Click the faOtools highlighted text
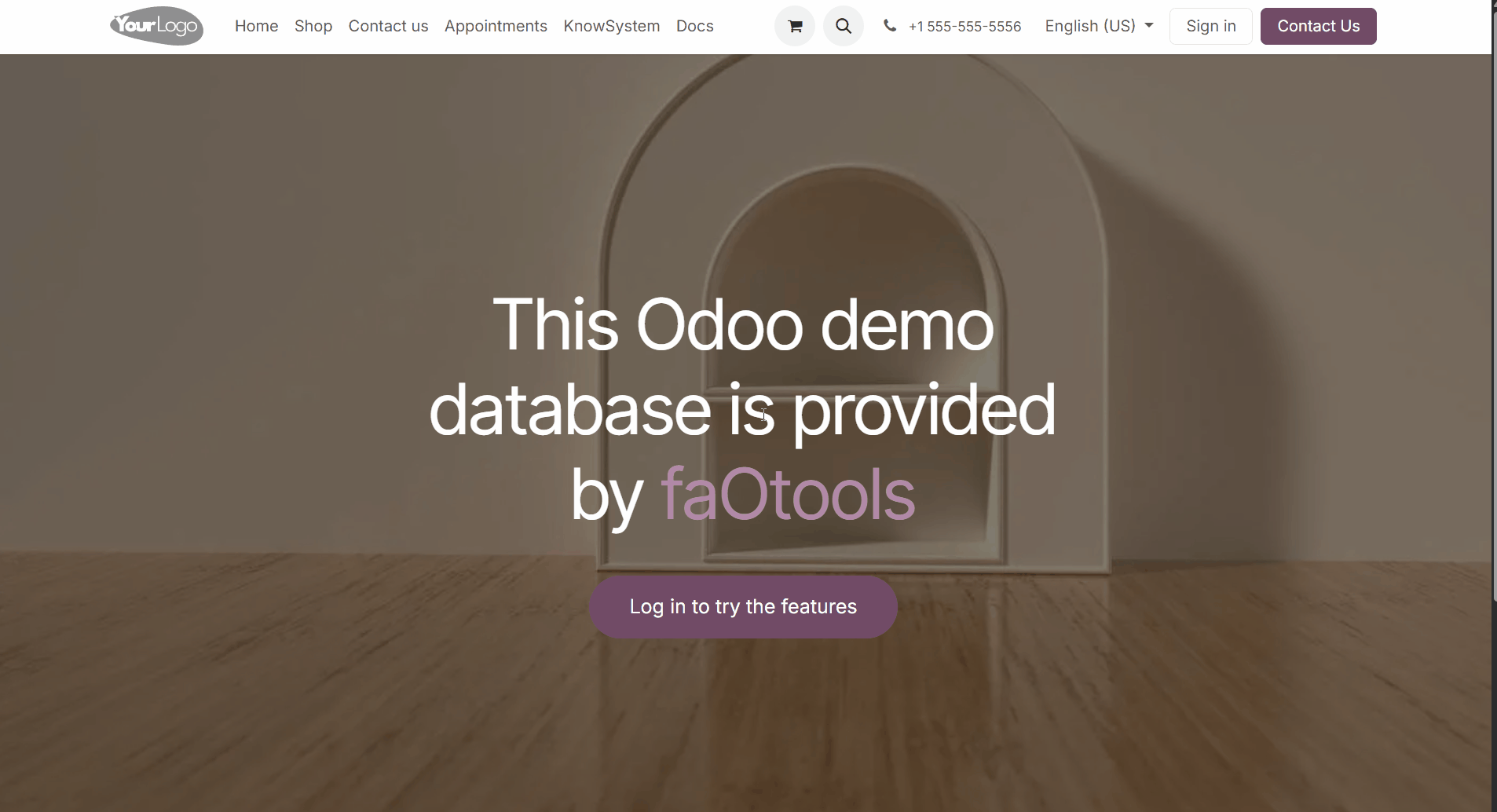 788,495
